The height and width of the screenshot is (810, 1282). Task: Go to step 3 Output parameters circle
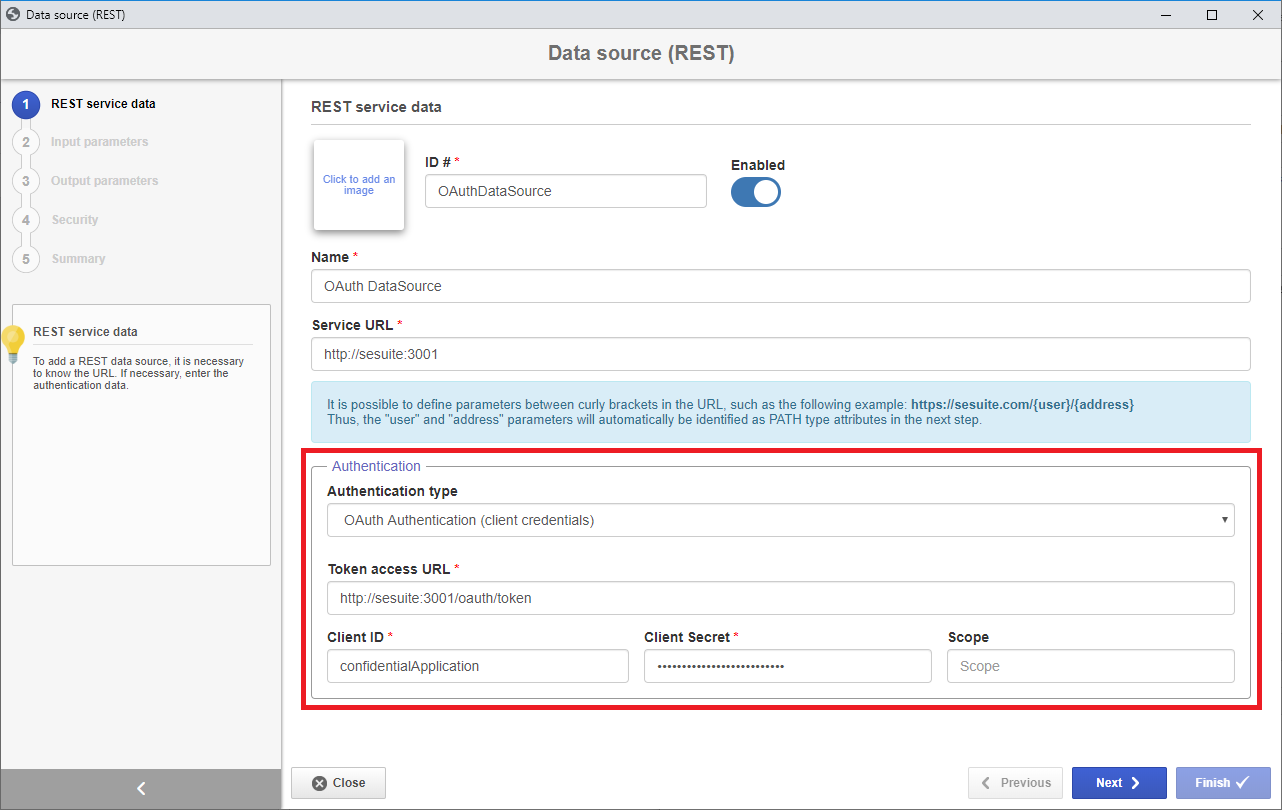click(x=26, y=182)
